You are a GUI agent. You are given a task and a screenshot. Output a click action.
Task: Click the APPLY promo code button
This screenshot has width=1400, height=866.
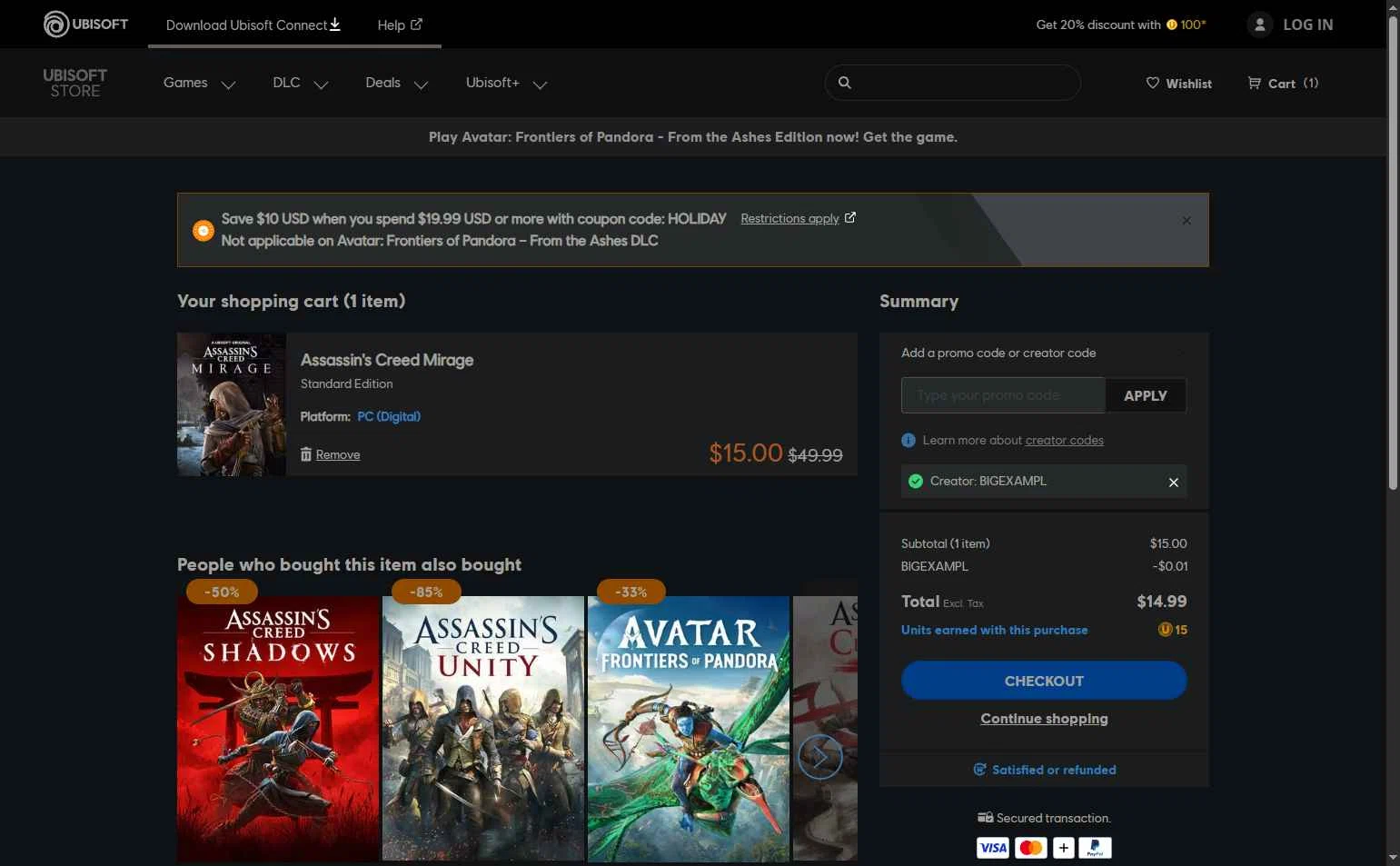tap(1146, 395)
